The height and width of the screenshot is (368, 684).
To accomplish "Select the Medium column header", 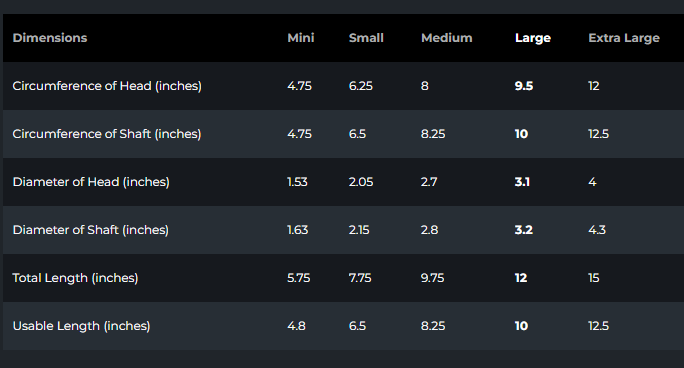I will (x=446, y=38).
